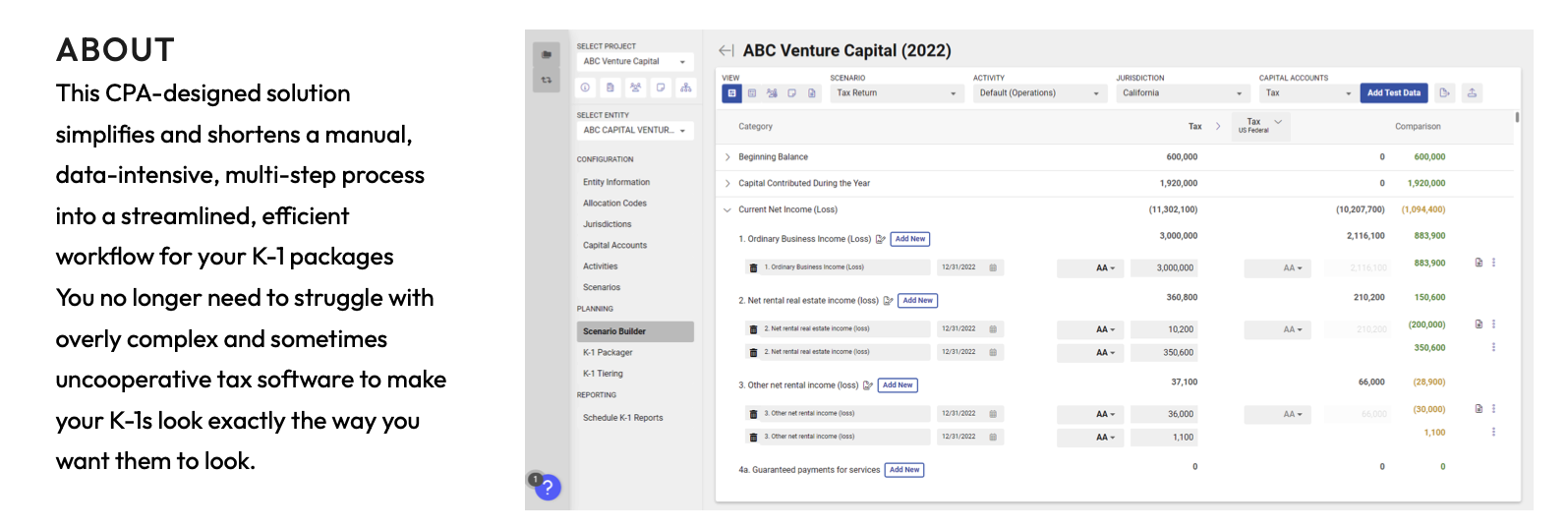Click the edit icon beside 1. Ordinary Business Income (Loss)

[881, 239]
